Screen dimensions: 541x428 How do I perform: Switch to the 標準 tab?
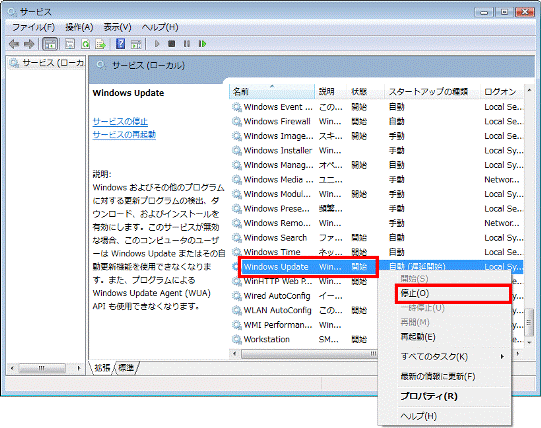click(126, 368)
